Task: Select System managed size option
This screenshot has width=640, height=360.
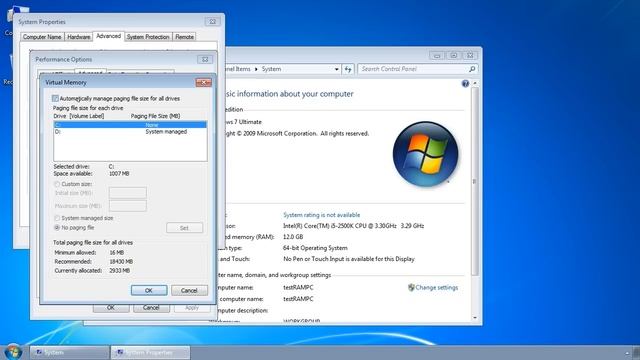Action: 57,218
